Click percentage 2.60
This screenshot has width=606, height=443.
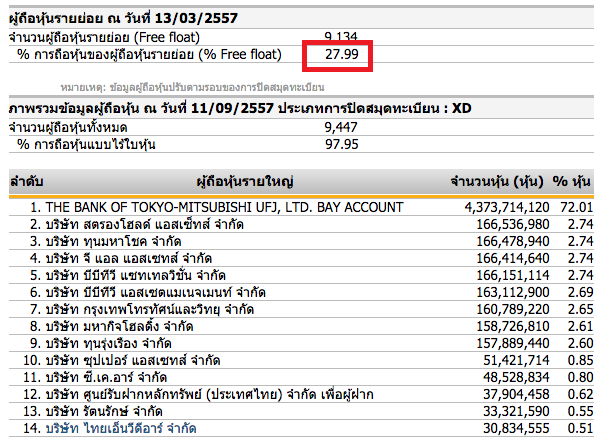point(580,343)
